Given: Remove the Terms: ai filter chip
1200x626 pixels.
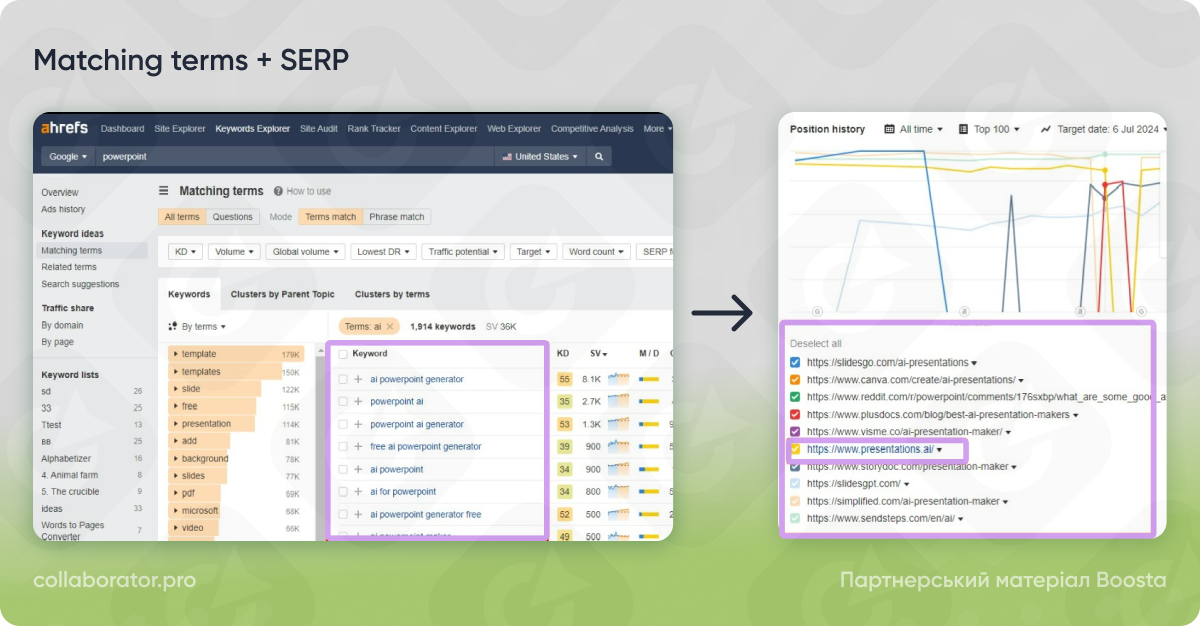Looking at the screenshot, I should [x=389, y=326].
